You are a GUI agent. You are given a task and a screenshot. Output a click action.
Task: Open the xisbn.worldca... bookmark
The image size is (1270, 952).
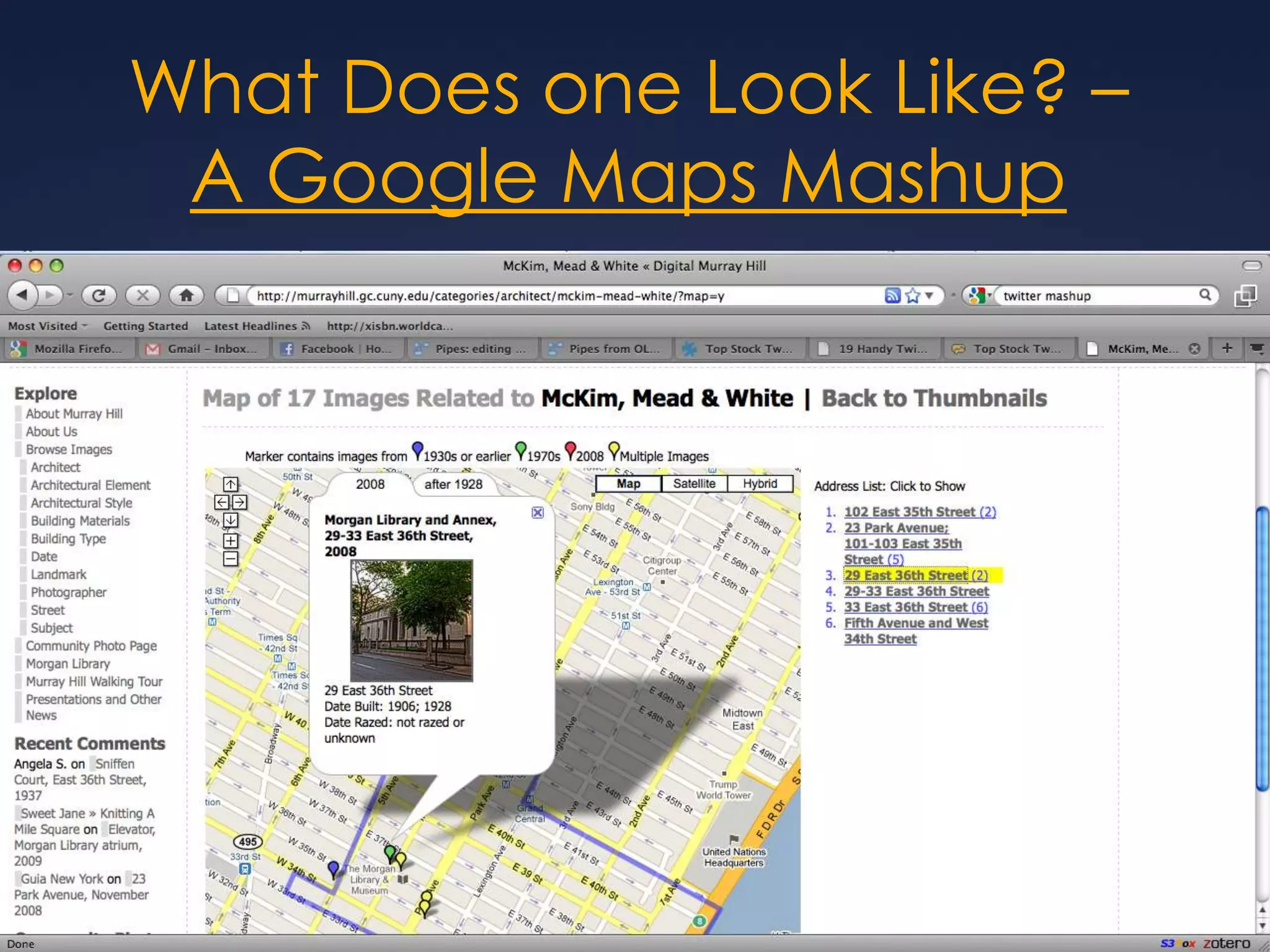click(390, 326)
